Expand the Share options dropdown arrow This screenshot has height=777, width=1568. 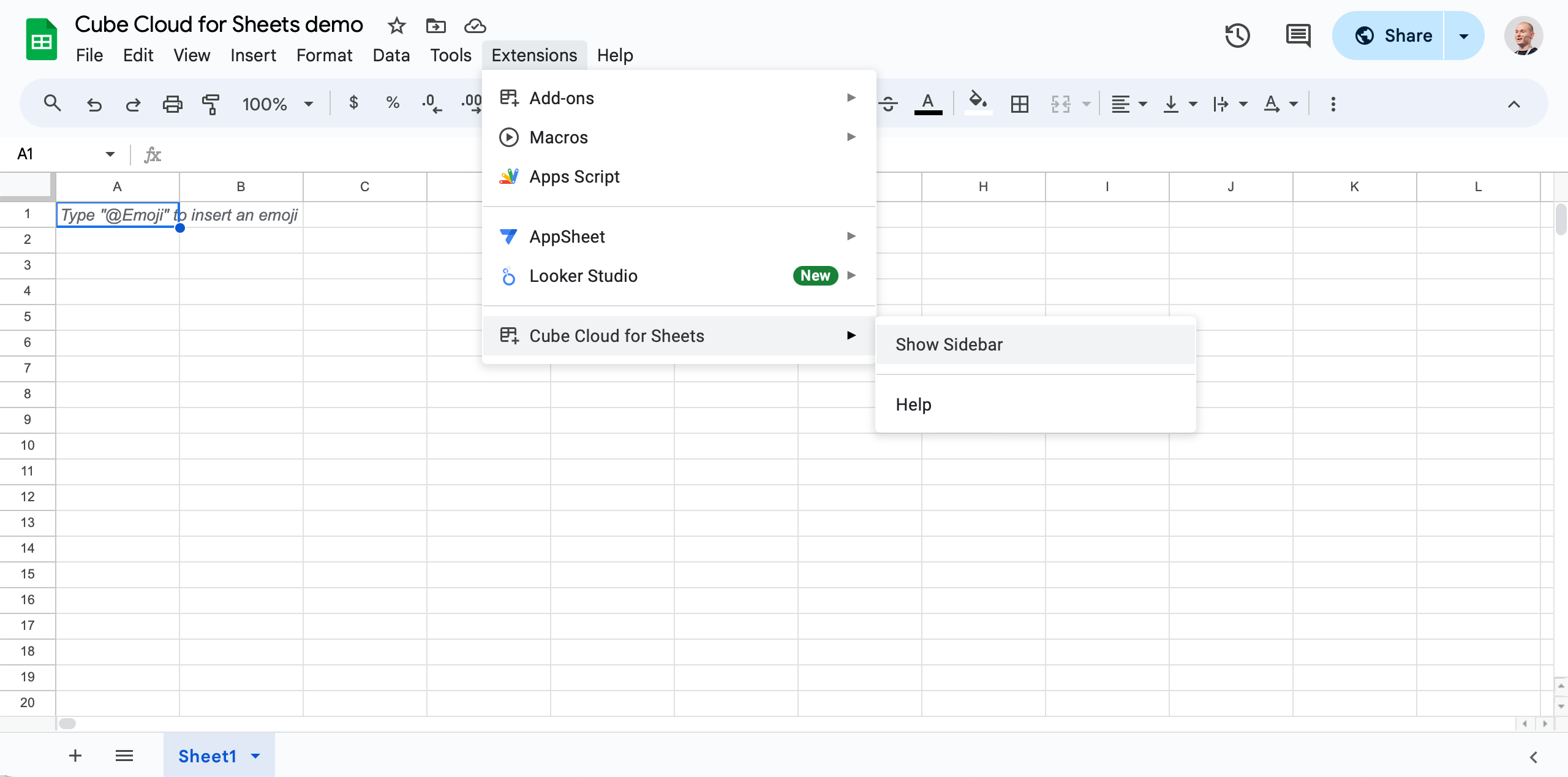point(1464,36)
